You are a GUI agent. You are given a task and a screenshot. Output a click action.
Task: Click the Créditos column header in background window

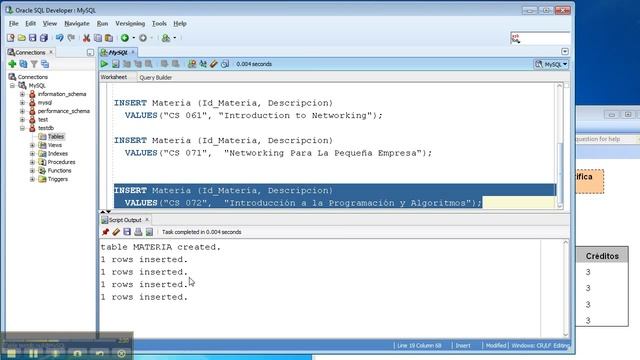click(602, 256)
